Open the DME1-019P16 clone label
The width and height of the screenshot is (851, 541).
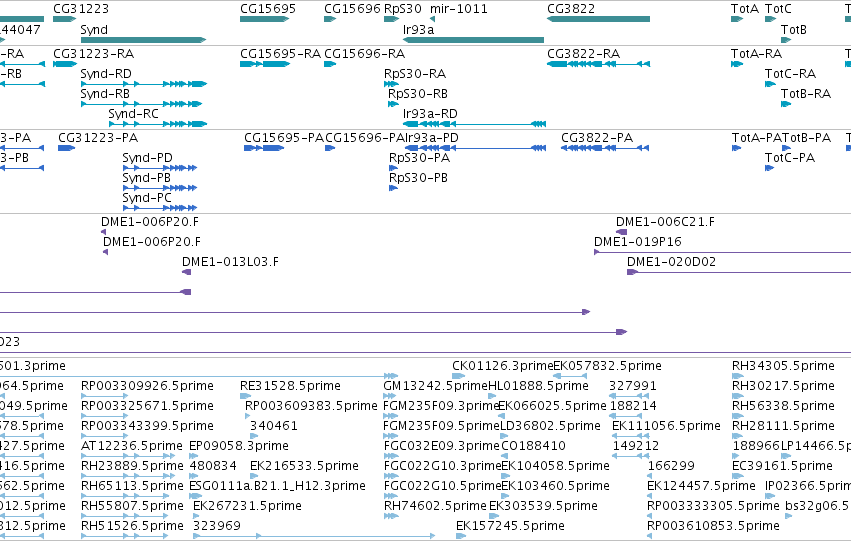coord(638,242)
